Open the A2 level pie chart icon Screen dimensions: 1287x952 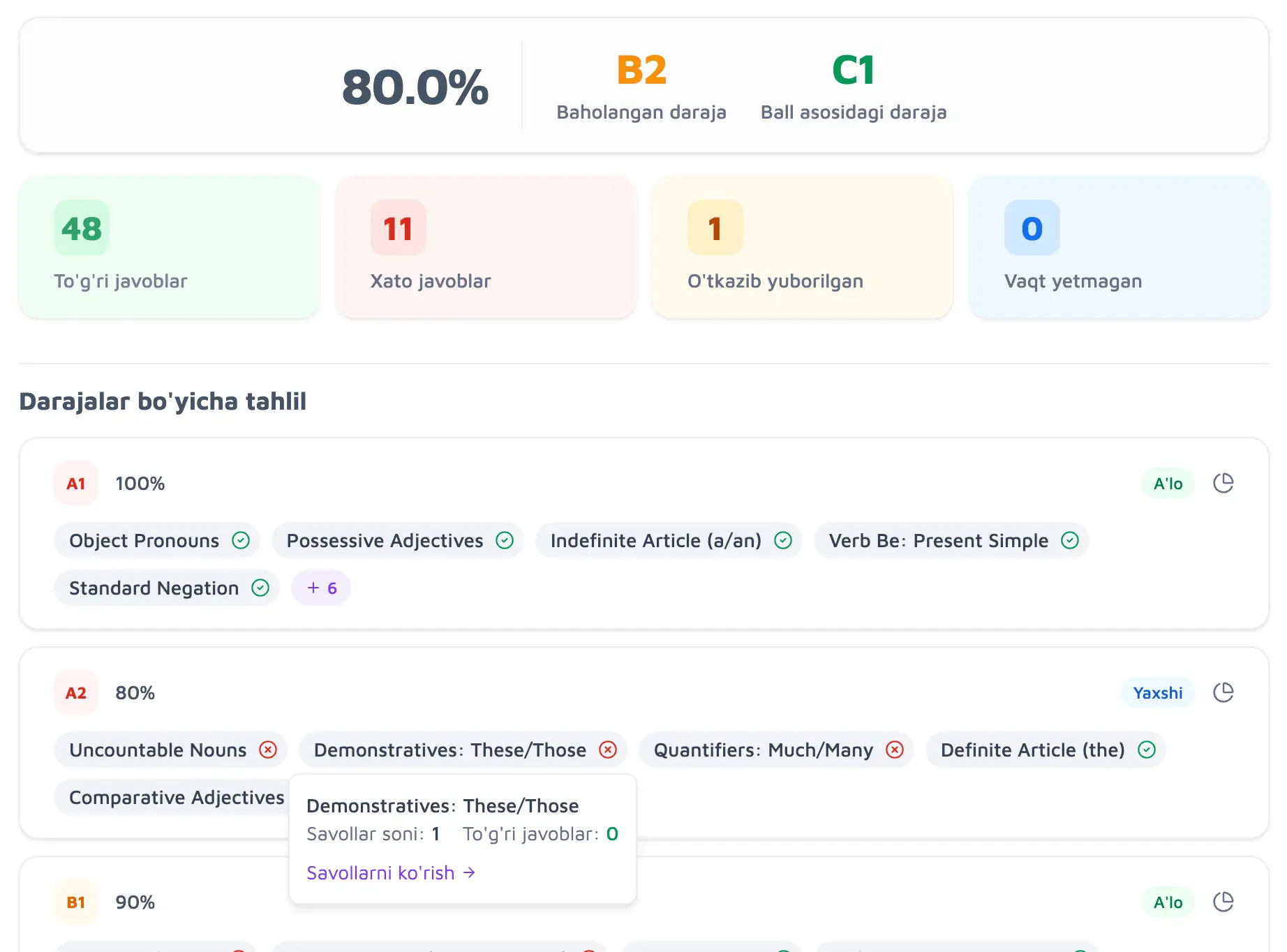1223,692
